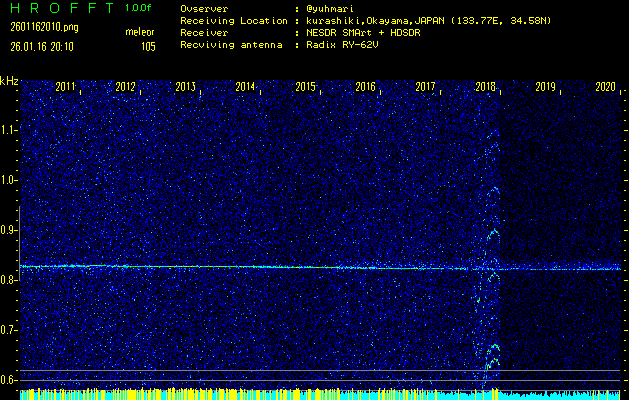Image resolution: width=629 pixels, height=400 pixels.
Task: Select the 2014 time marker
Action: click(246, 88)
